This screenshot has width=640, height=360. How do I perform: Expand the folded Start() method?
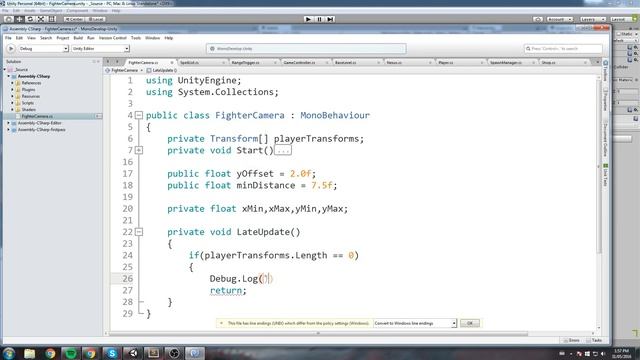[139, 150]
